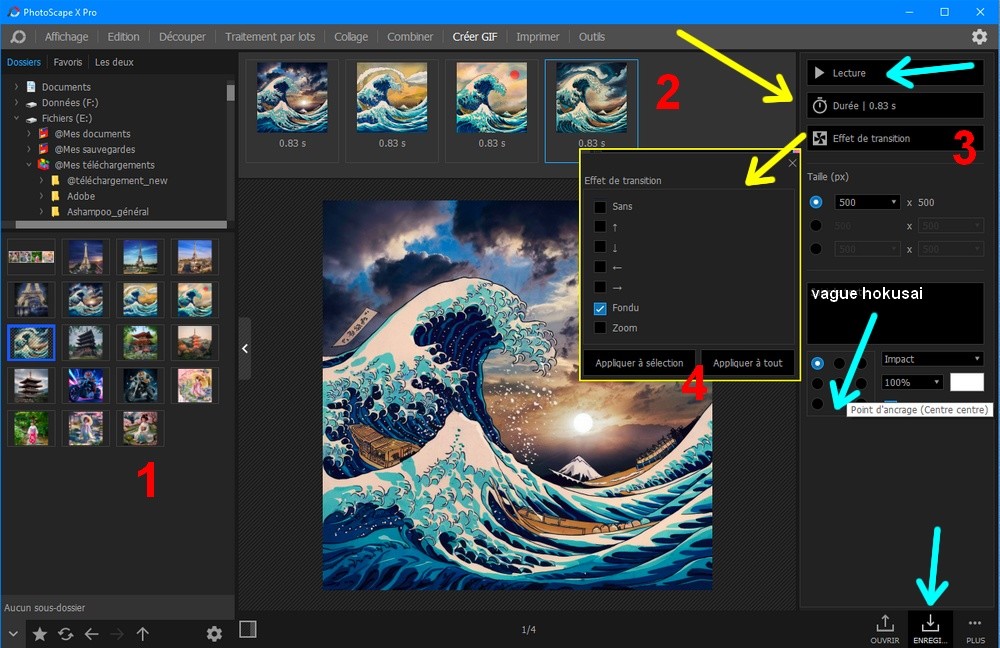Check the Zoom transition option
The width and height of the screenshot is (1000, 648).
[599, 328]
